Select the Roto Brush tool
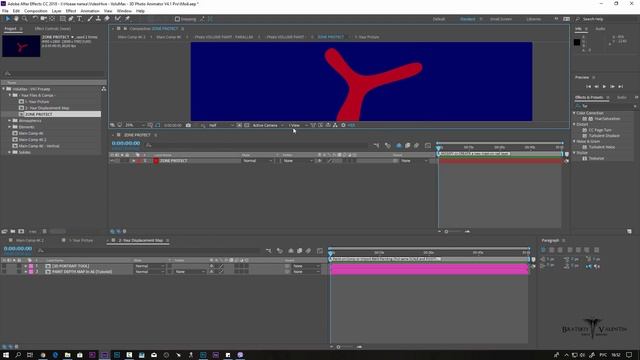This screenshot has width=640, height=360. (118, 19)
